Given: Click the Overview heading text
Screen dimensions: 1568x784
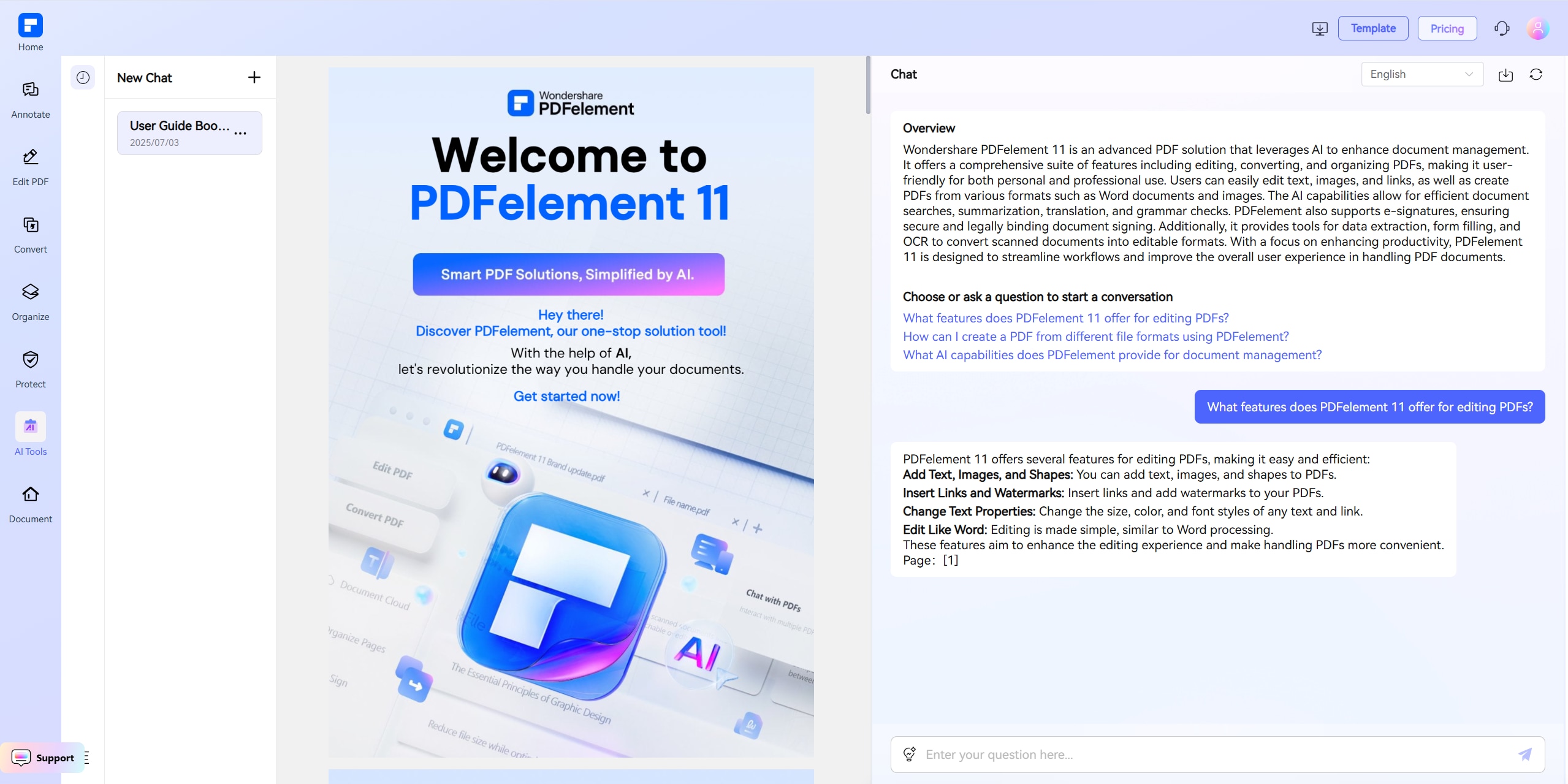Looking at the screenshot, I should (x=929, y=128).
